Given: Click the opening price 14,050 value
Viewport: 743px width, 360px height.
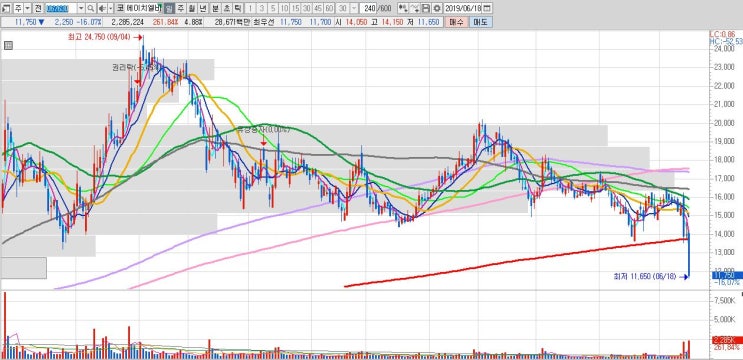Looking at the screenshot, I should pos(357,22).
